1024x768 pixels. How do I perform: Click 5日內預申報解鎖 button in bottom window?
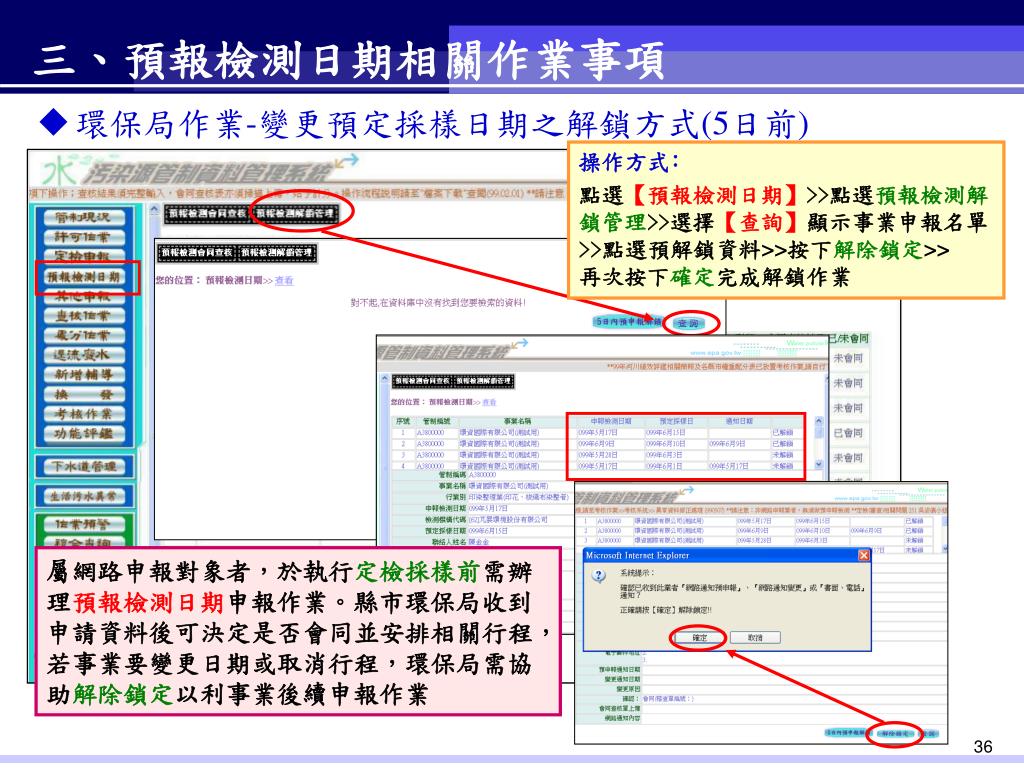[846, 733]
